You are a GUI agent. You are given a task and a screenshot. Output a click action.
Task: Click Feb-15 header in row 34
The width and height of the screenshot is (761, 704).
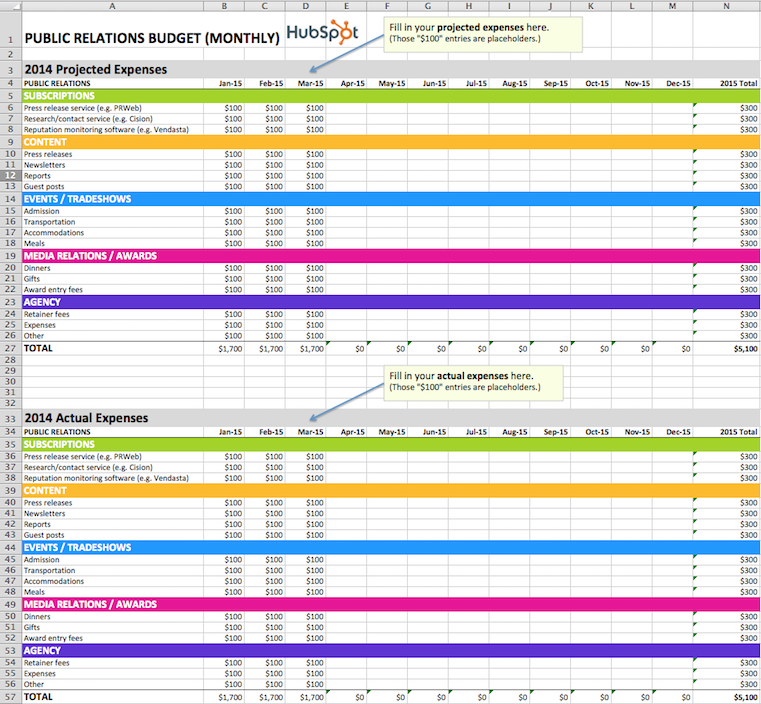coord(271,432)
